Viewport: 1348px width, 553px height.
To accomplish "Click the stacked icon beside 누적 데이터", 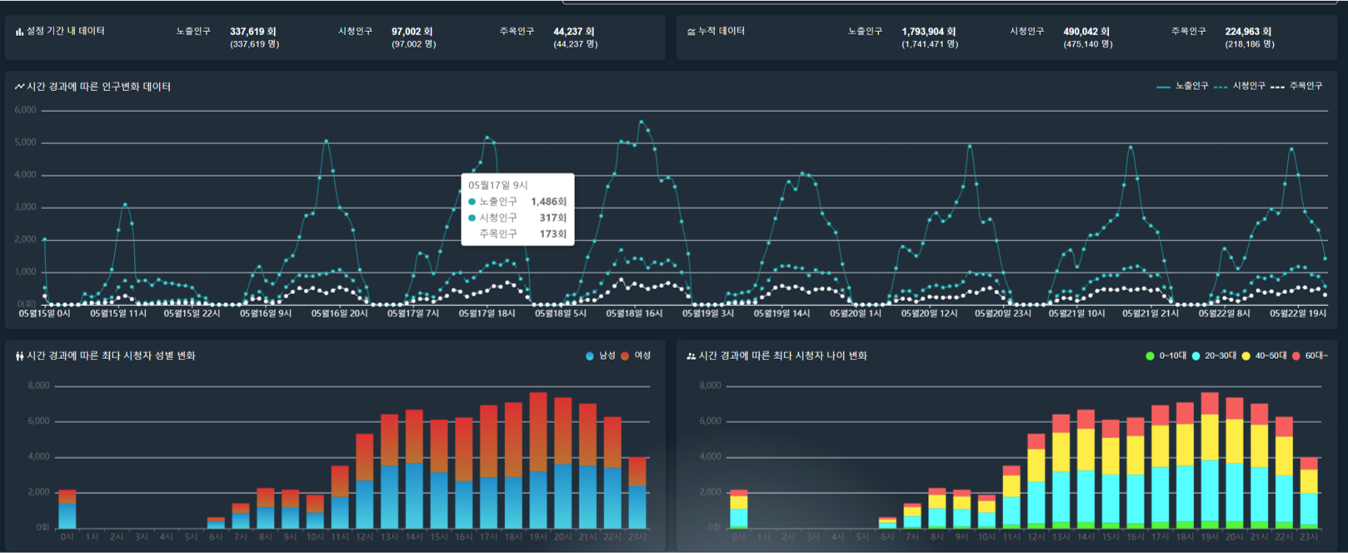I will click(x=691, y=32).
